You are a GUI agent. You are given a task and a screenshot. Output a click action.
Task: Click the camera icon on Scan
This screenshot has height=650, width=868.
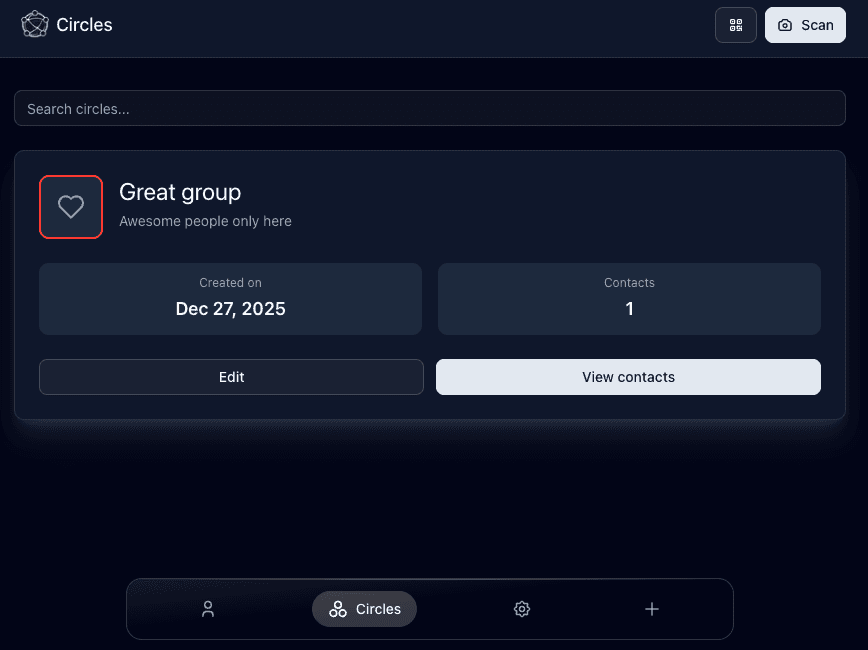tap(785, 25)
